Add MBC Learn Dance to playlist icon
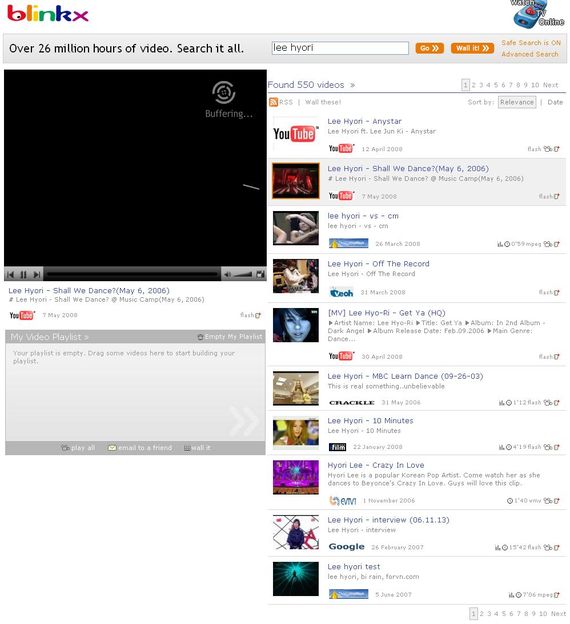The image size is (570, 624). click(548, 403)
